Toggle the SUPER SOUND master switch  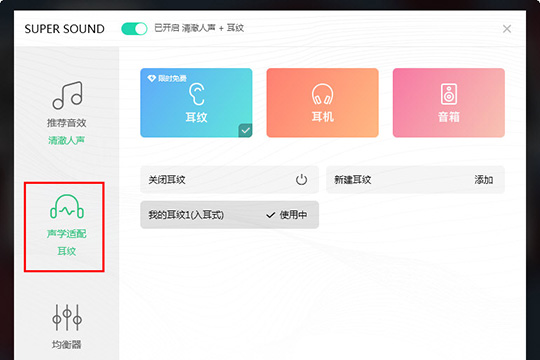[x=134, y=29]
